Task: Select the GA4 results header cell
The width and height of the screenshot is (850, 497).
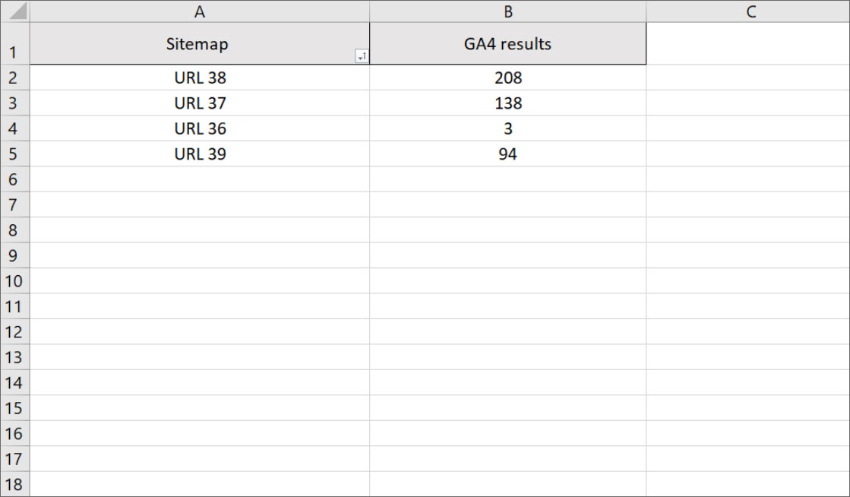Action: pyautogui.click(x=508, y=44)
